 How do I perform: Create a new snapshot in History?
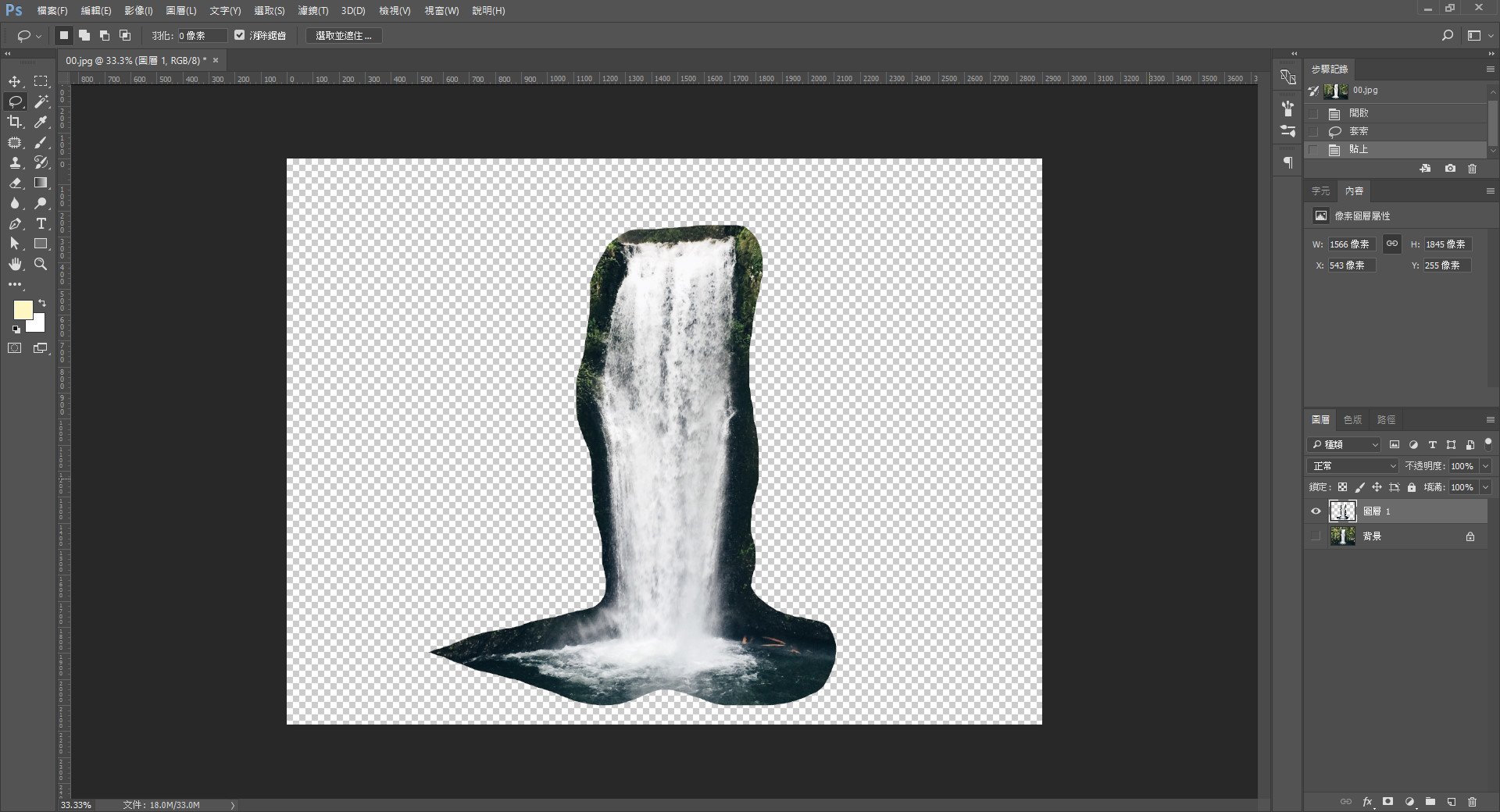pyautogui.click(x=1450, y=169)
